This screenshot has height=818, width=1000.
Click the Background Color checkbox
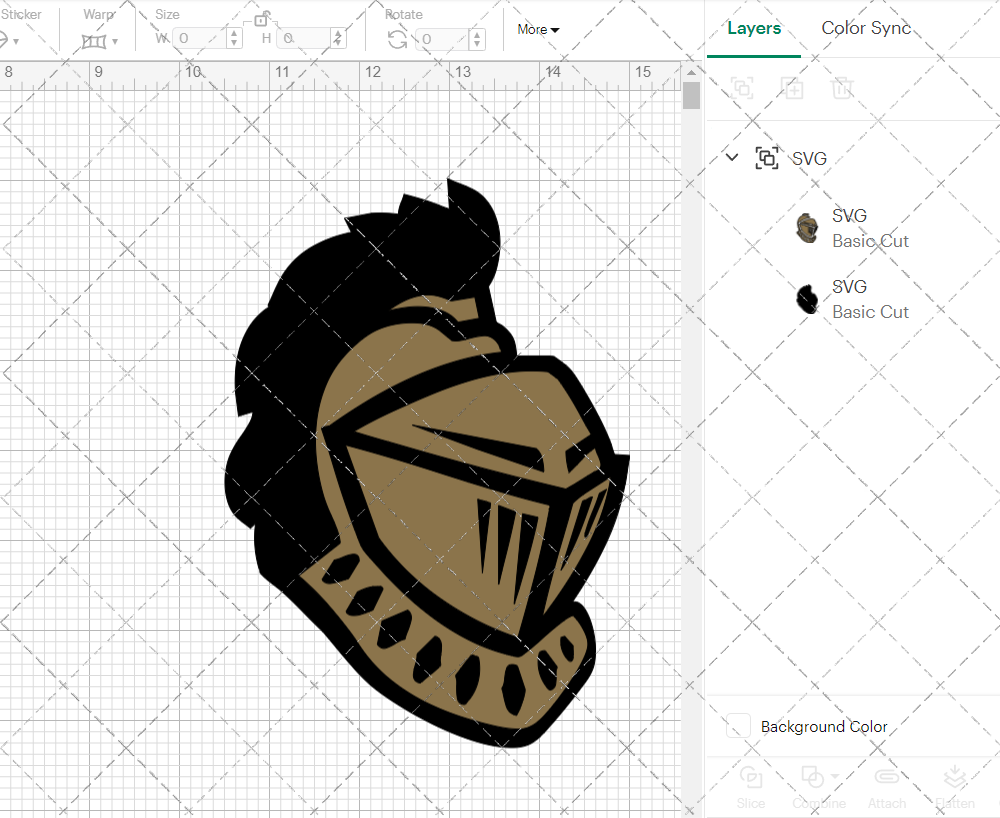click(x=738, y=727)
